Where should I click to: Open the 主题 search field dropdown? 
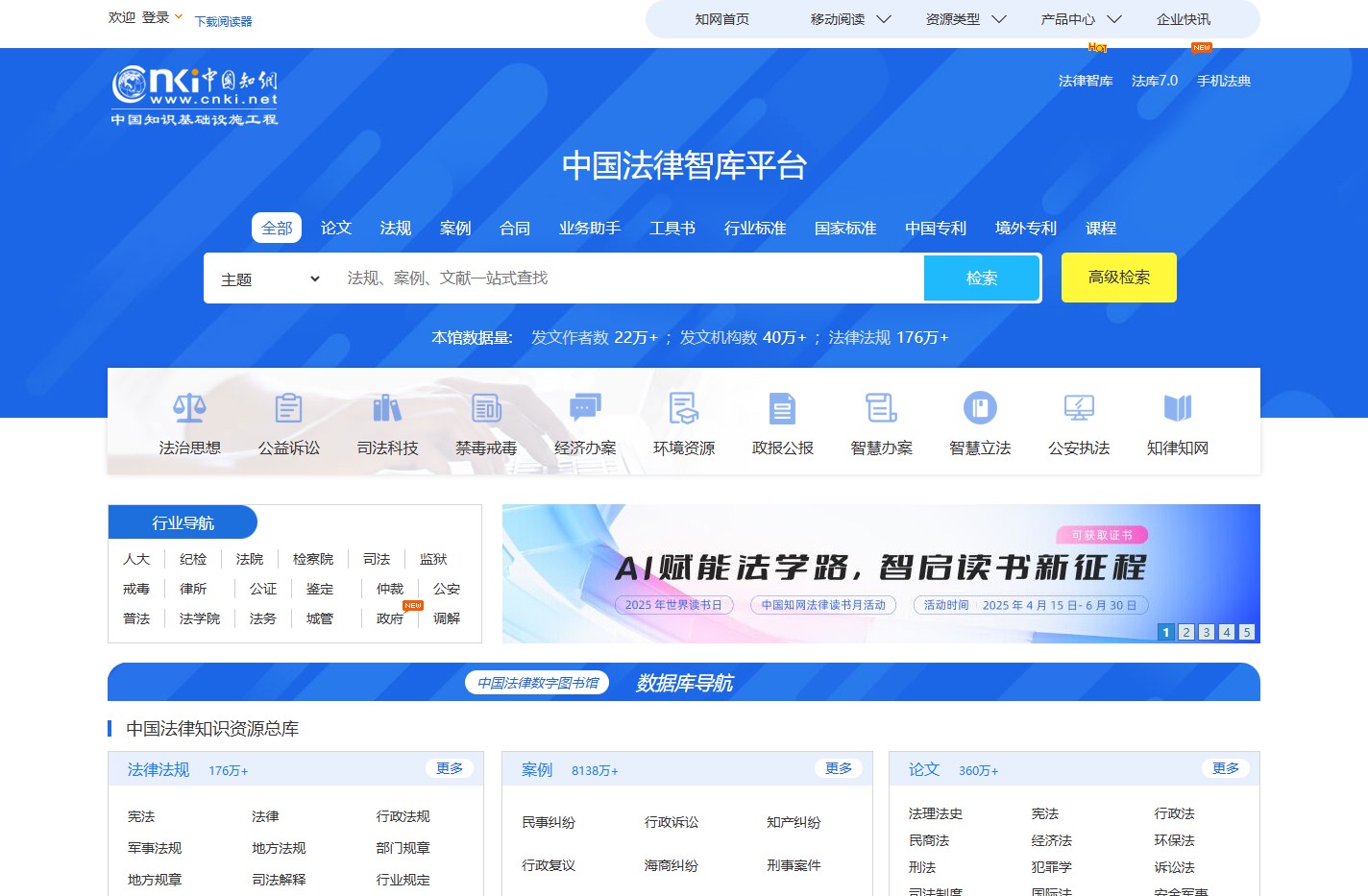point(270,279)
